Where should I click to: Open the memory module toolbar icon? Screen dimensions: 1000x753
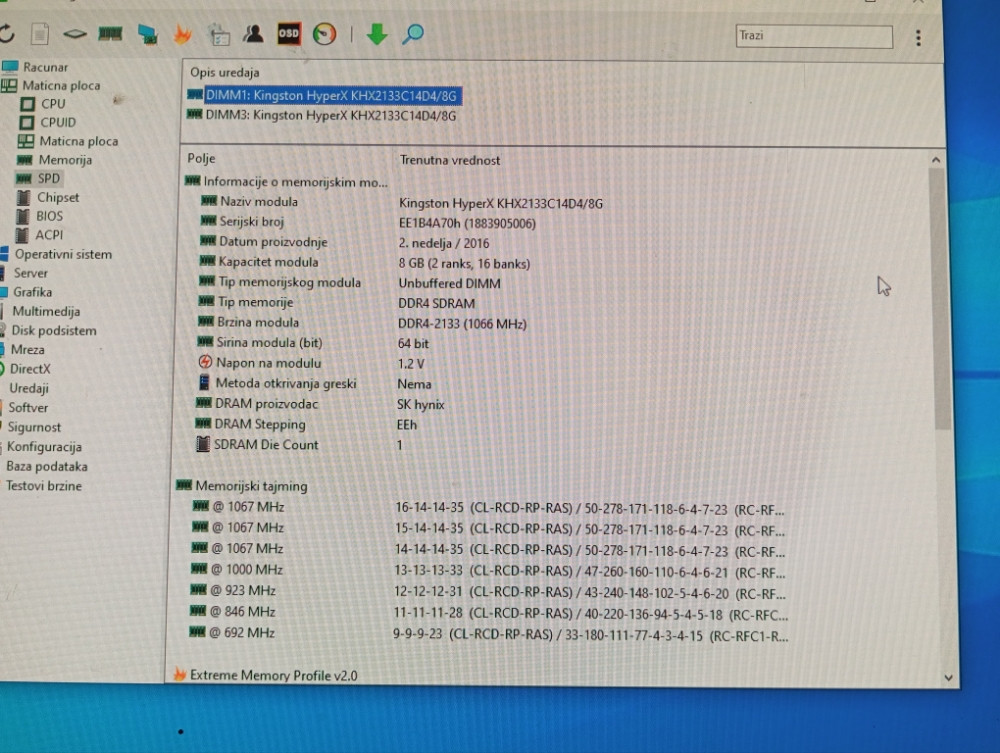[110, 34]
